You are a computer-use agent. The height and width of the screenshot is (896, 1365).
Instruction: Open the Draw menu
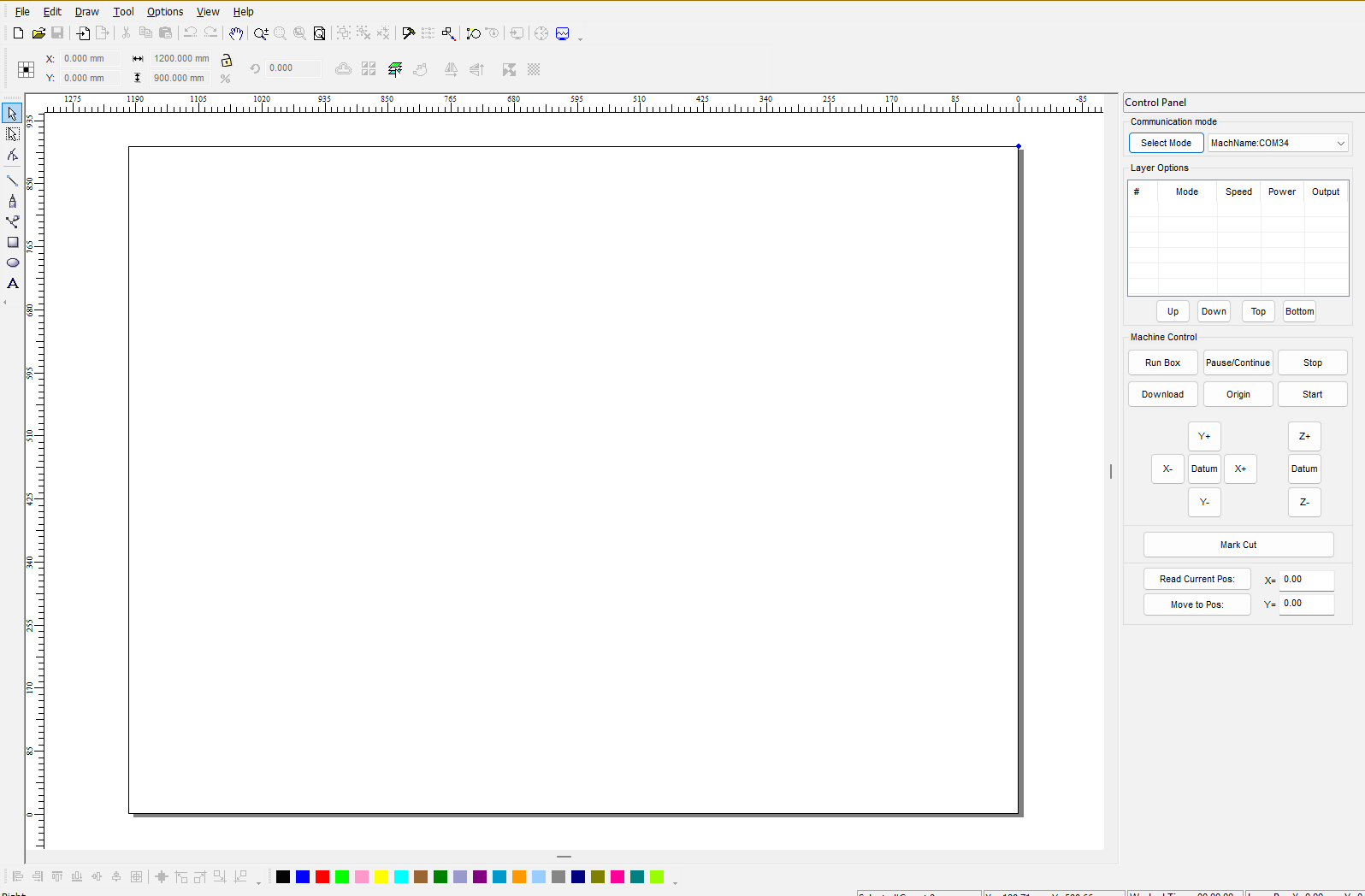pyautogui.click(x=86, y=12)
